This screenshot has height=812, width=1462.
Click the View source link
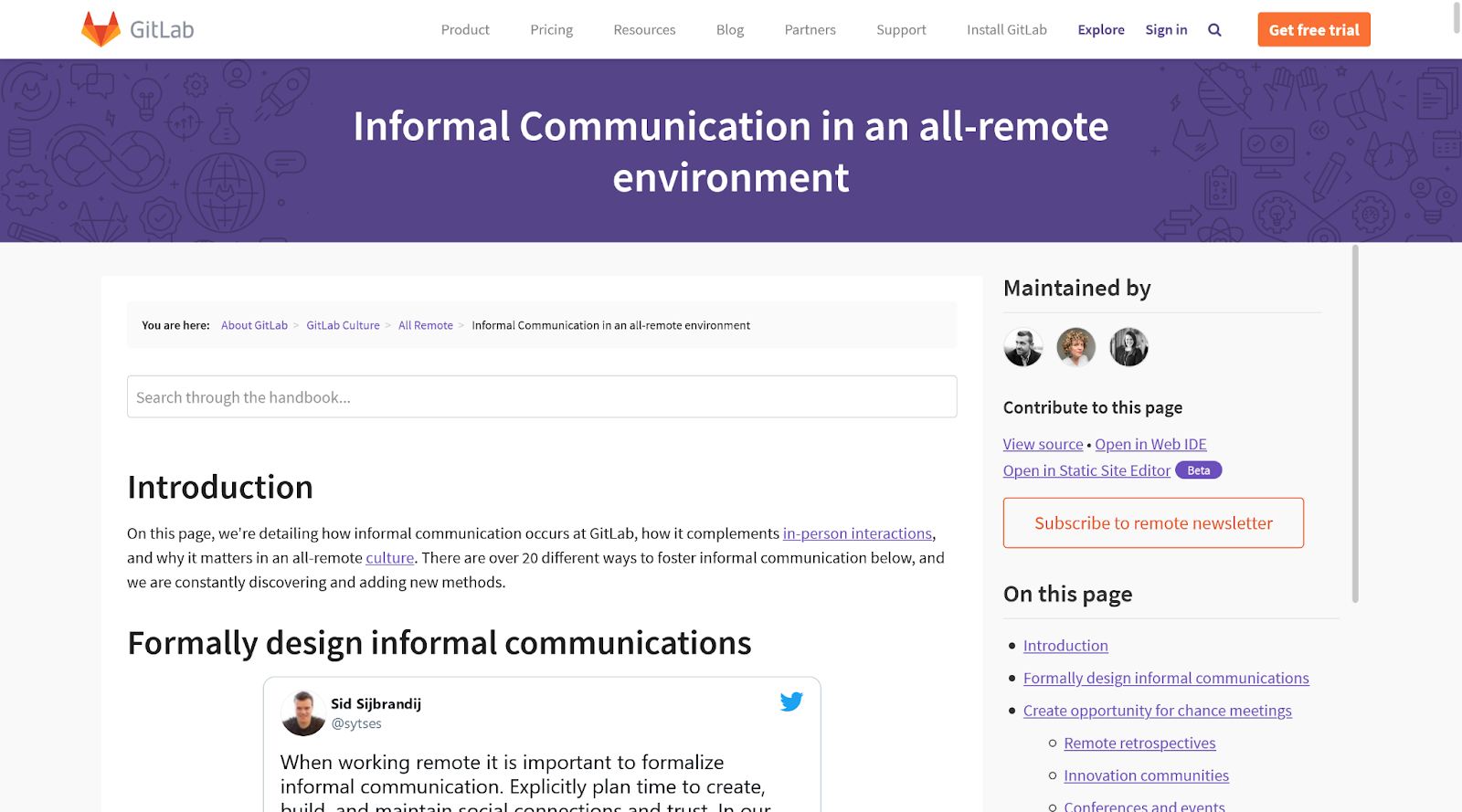(x=1043, y=444)
